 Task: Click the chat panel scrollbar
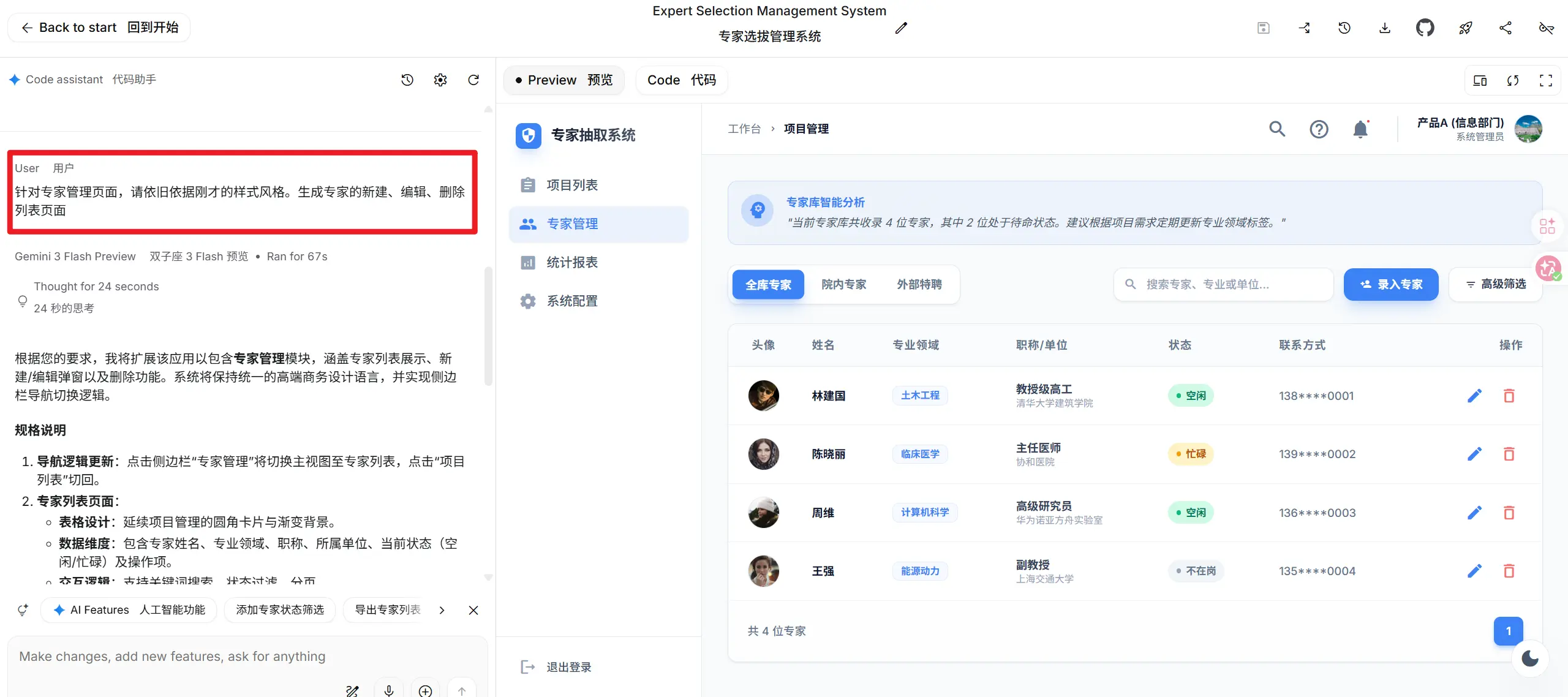click(x=488, y=325)
